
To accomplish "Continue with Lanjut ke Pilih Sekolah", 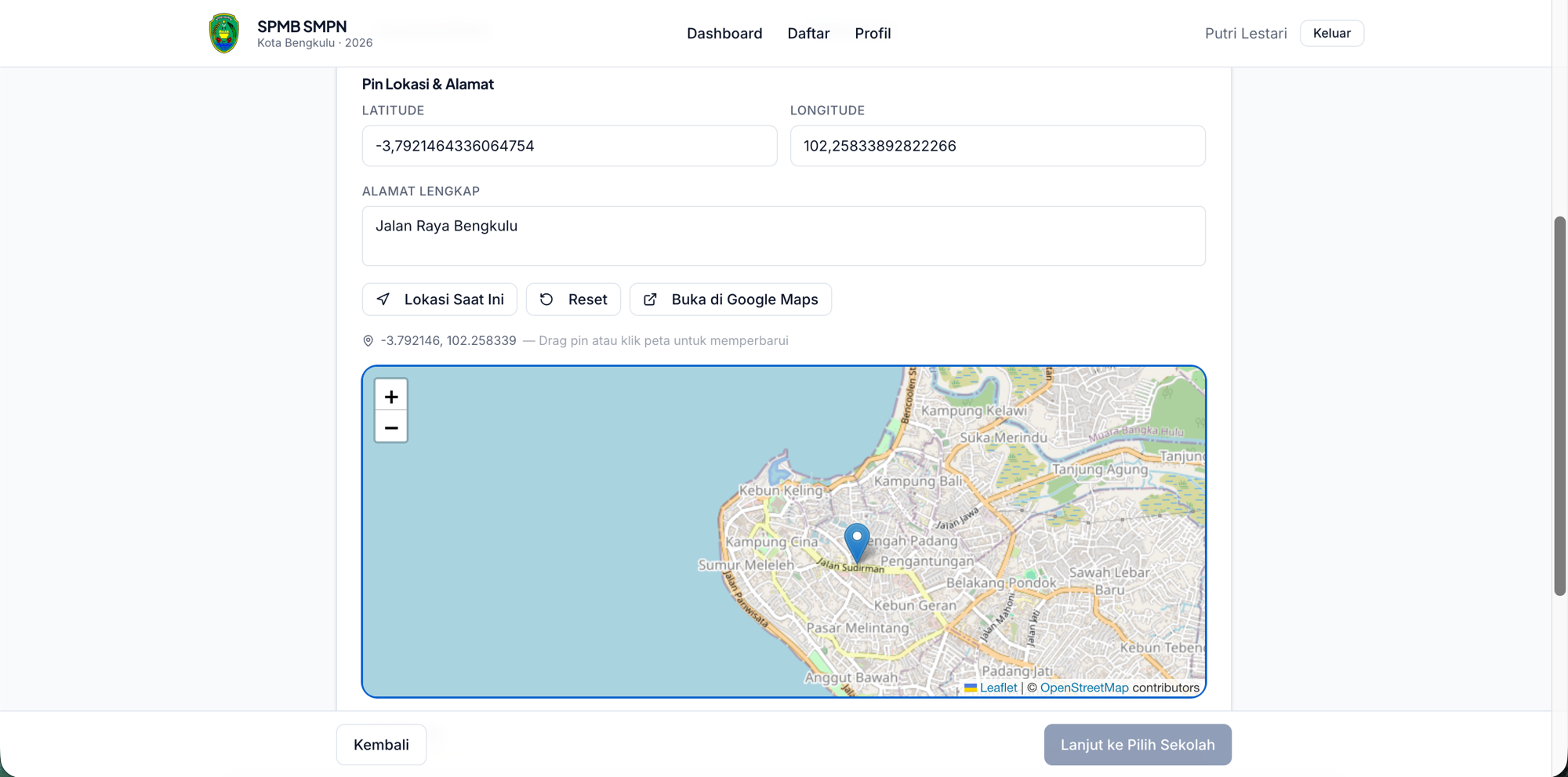I will (1138, 745).
